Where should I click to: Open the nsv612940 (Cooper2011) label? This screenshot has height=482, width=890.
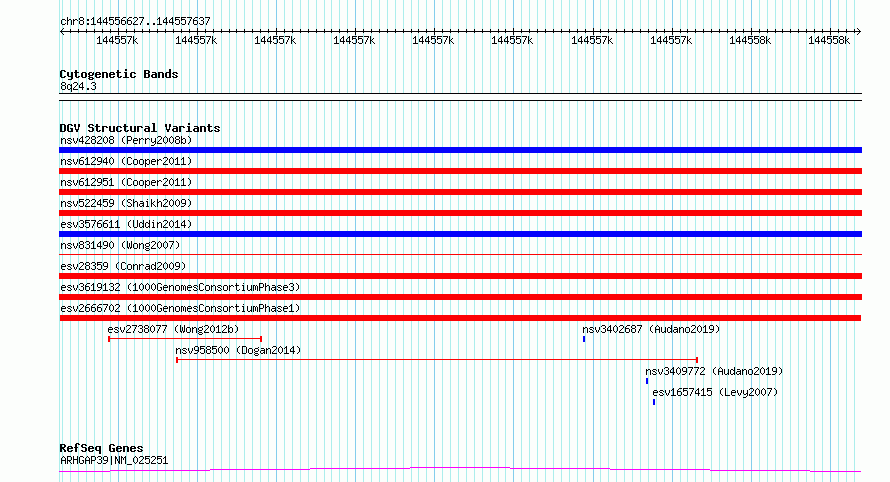pyautogui.click(x=126, y=161)
